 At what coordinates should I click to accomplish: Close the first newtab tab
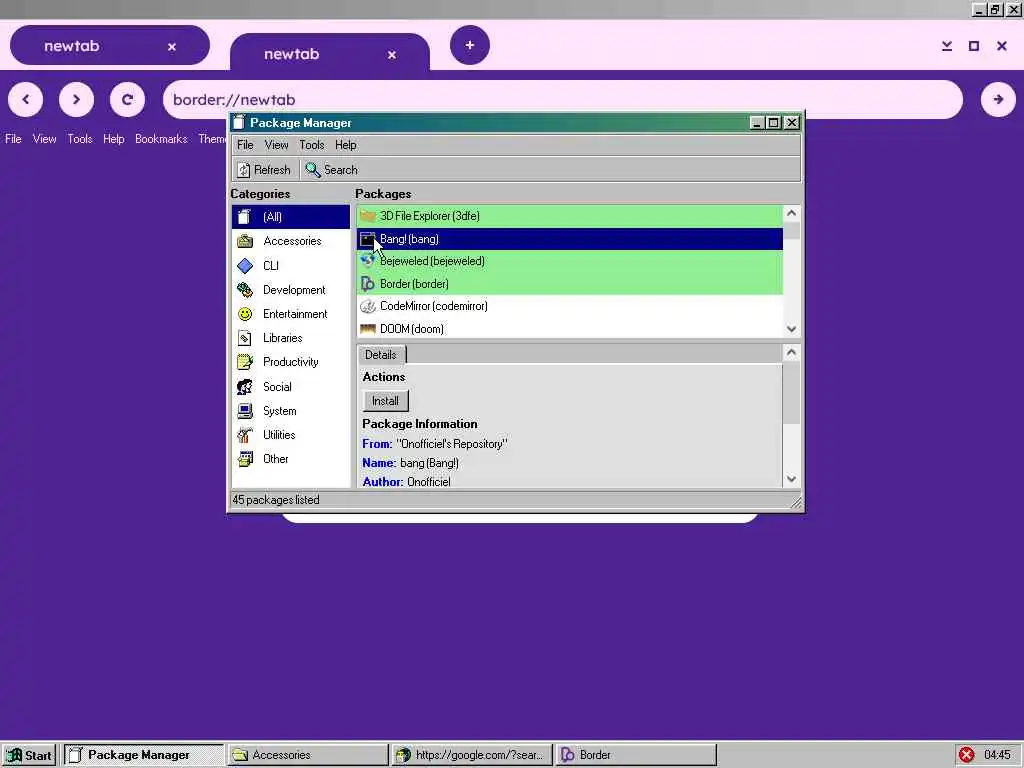pos(172,47)
